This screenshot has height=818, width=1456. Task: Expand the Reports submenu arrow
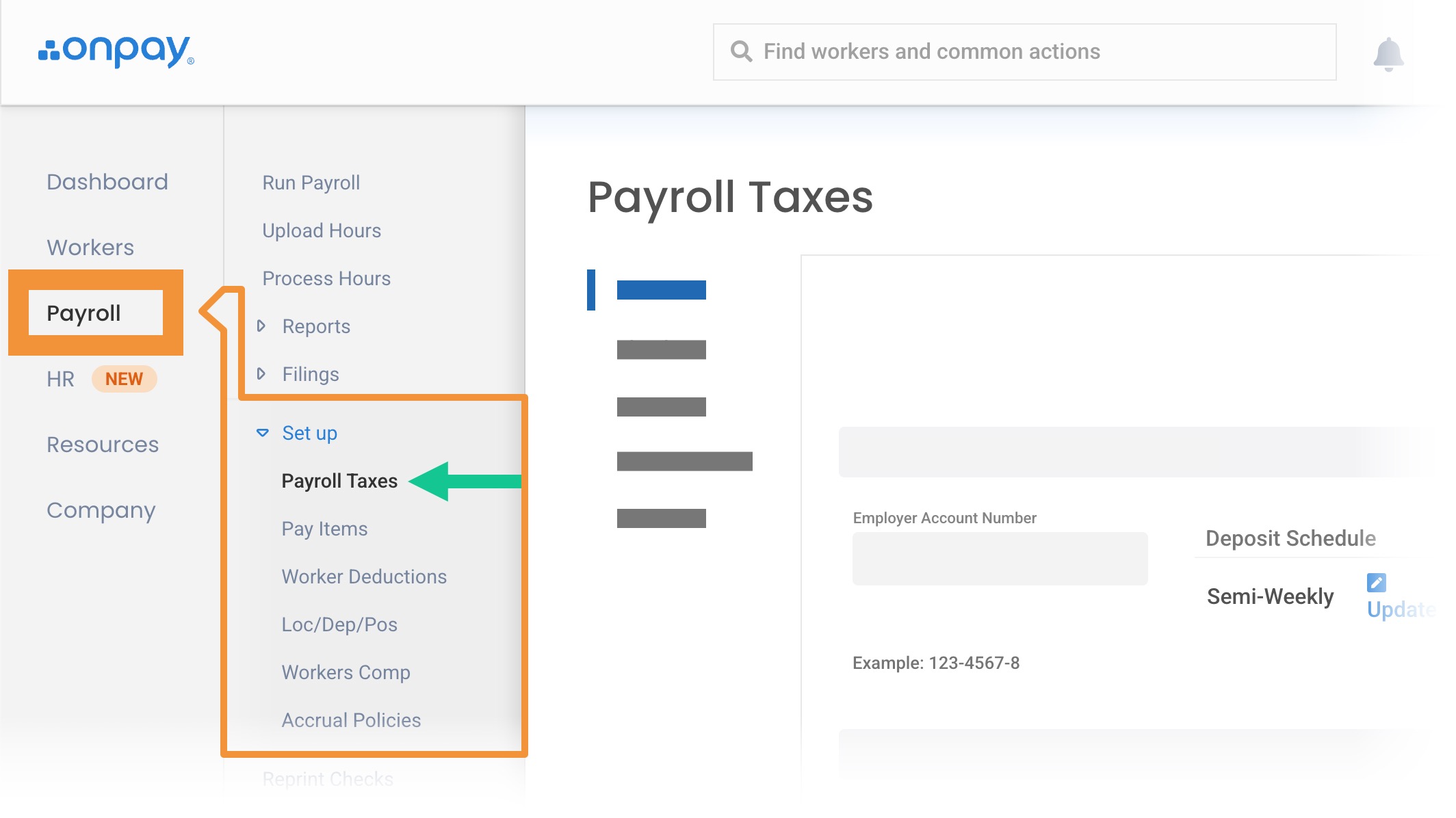click(x=261, y=326)
